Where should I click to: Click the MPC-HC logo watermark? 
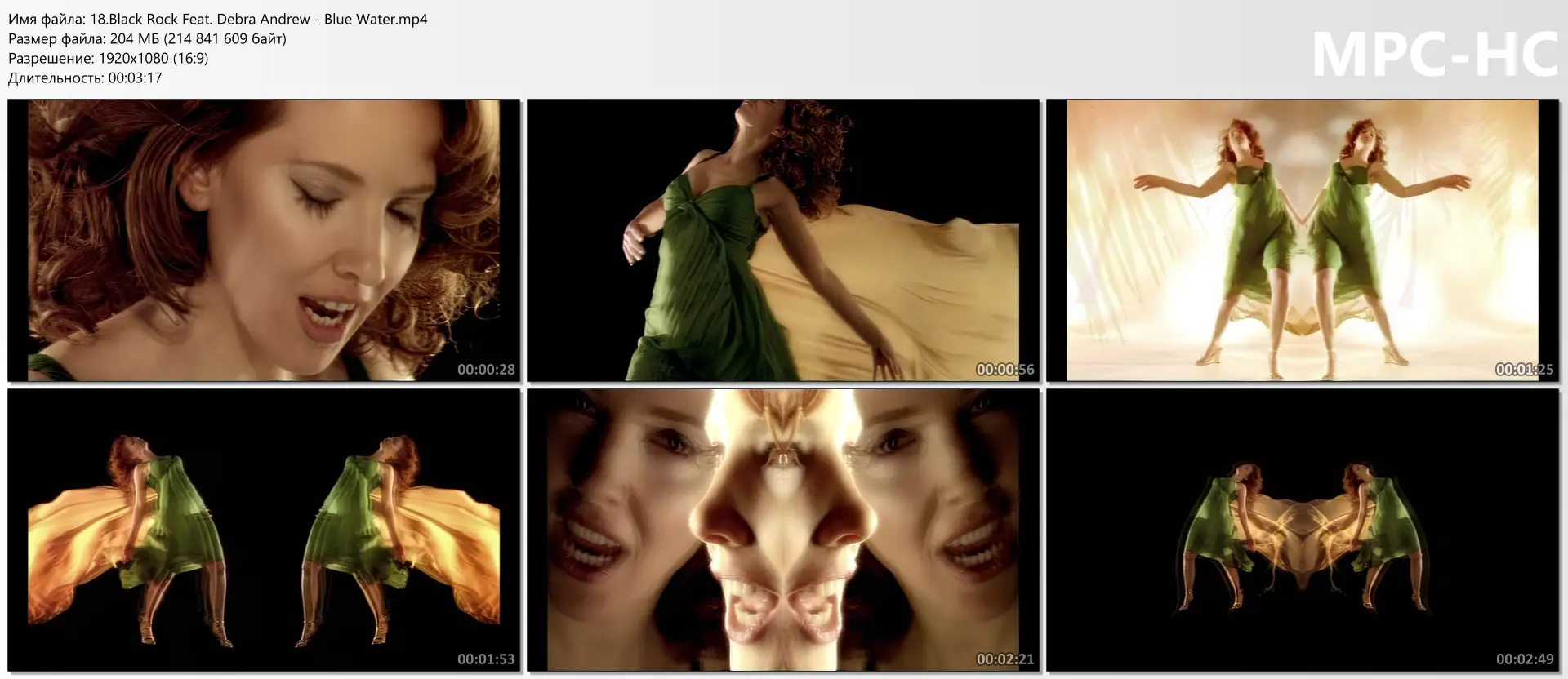(x=1434, y=55)
